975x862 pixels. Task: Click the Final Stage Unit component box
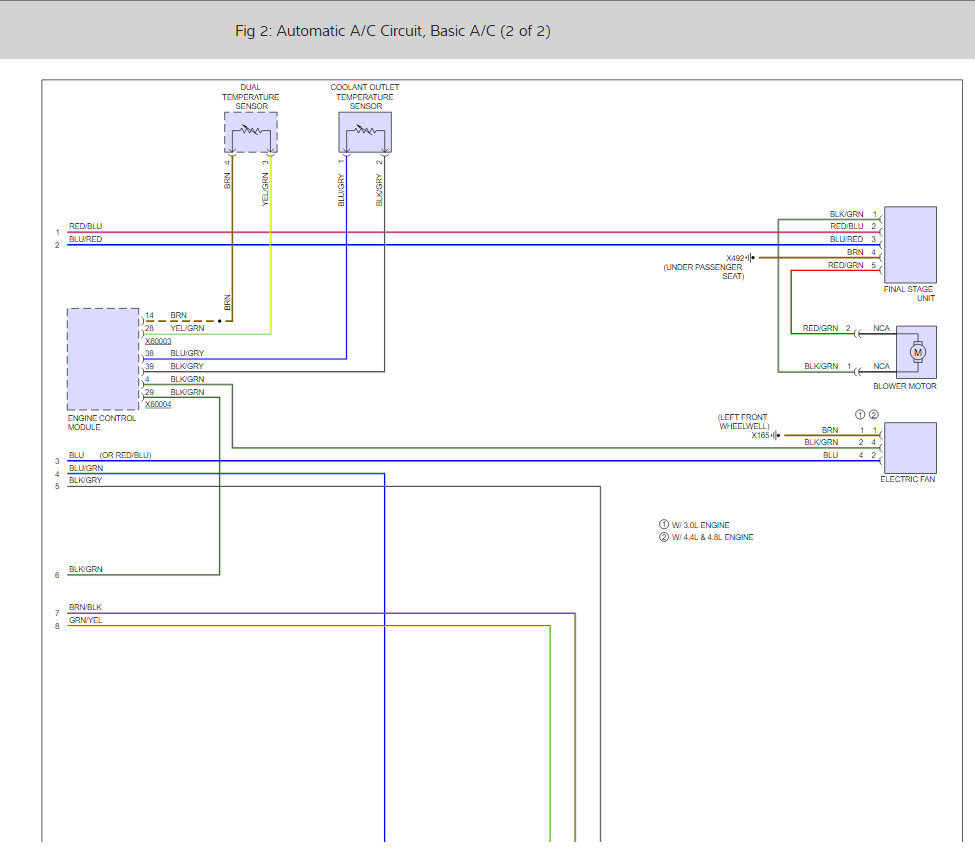[x=910, y=245]
